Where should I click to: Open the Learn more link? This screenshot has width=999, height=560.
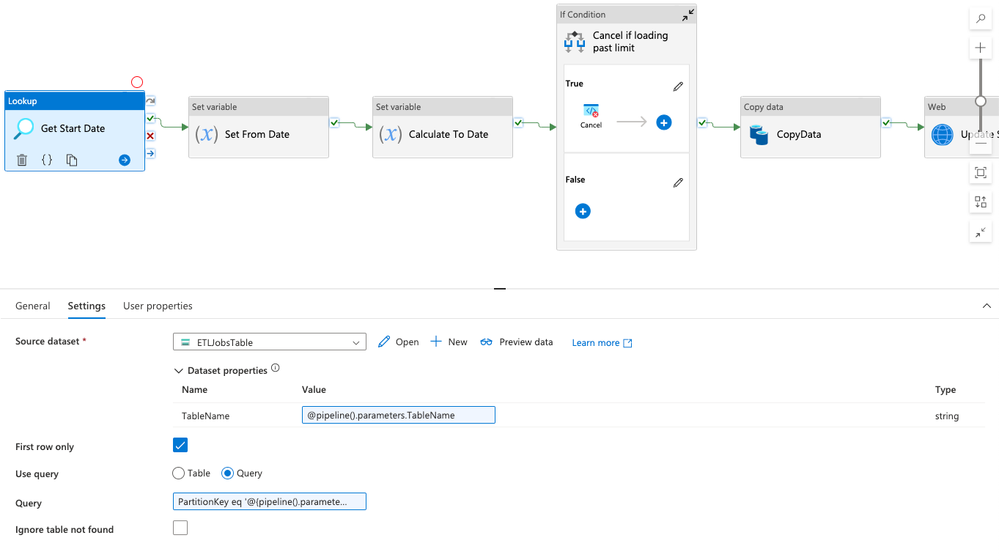602,343
